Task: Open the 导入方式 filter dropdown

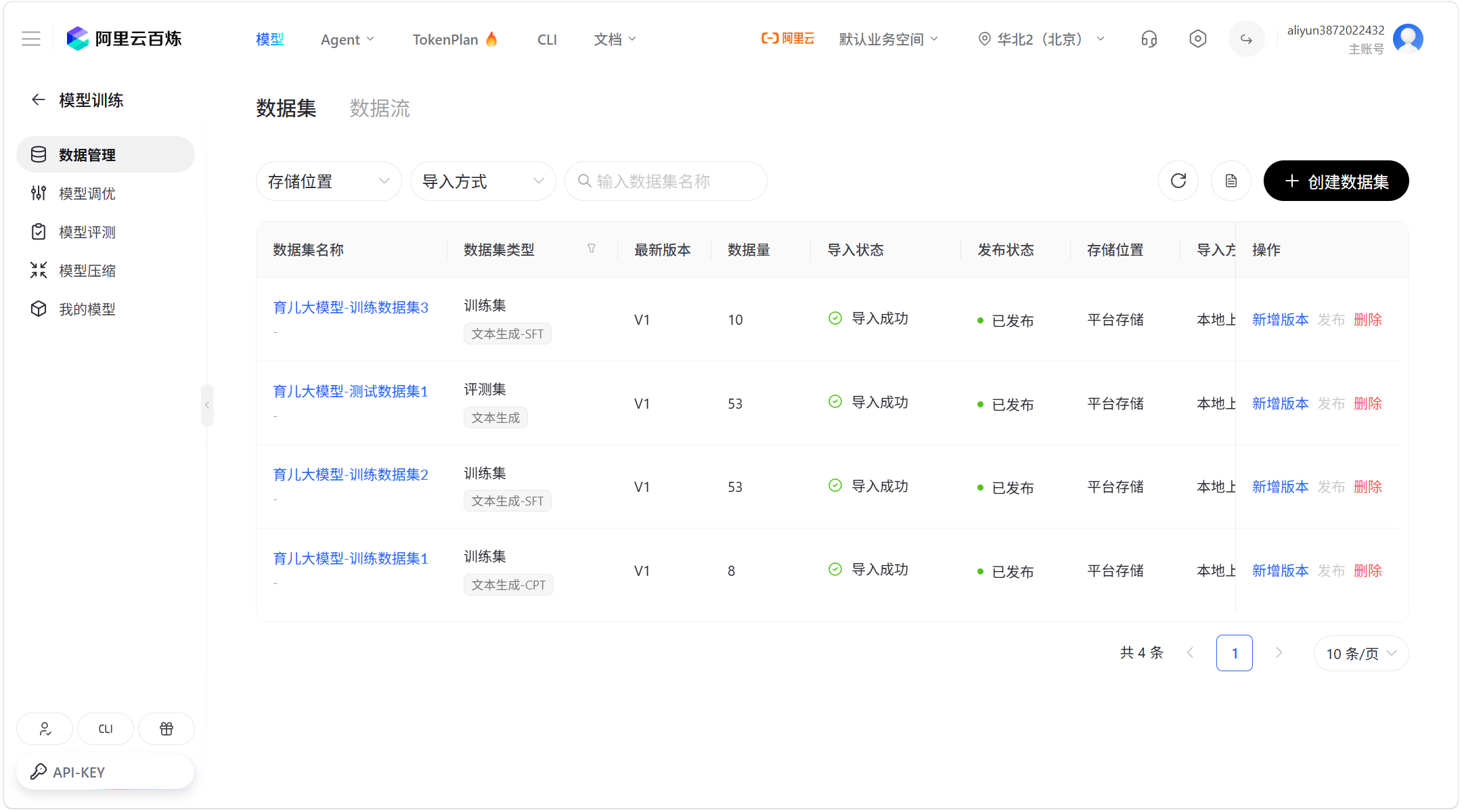Action: 483,181
